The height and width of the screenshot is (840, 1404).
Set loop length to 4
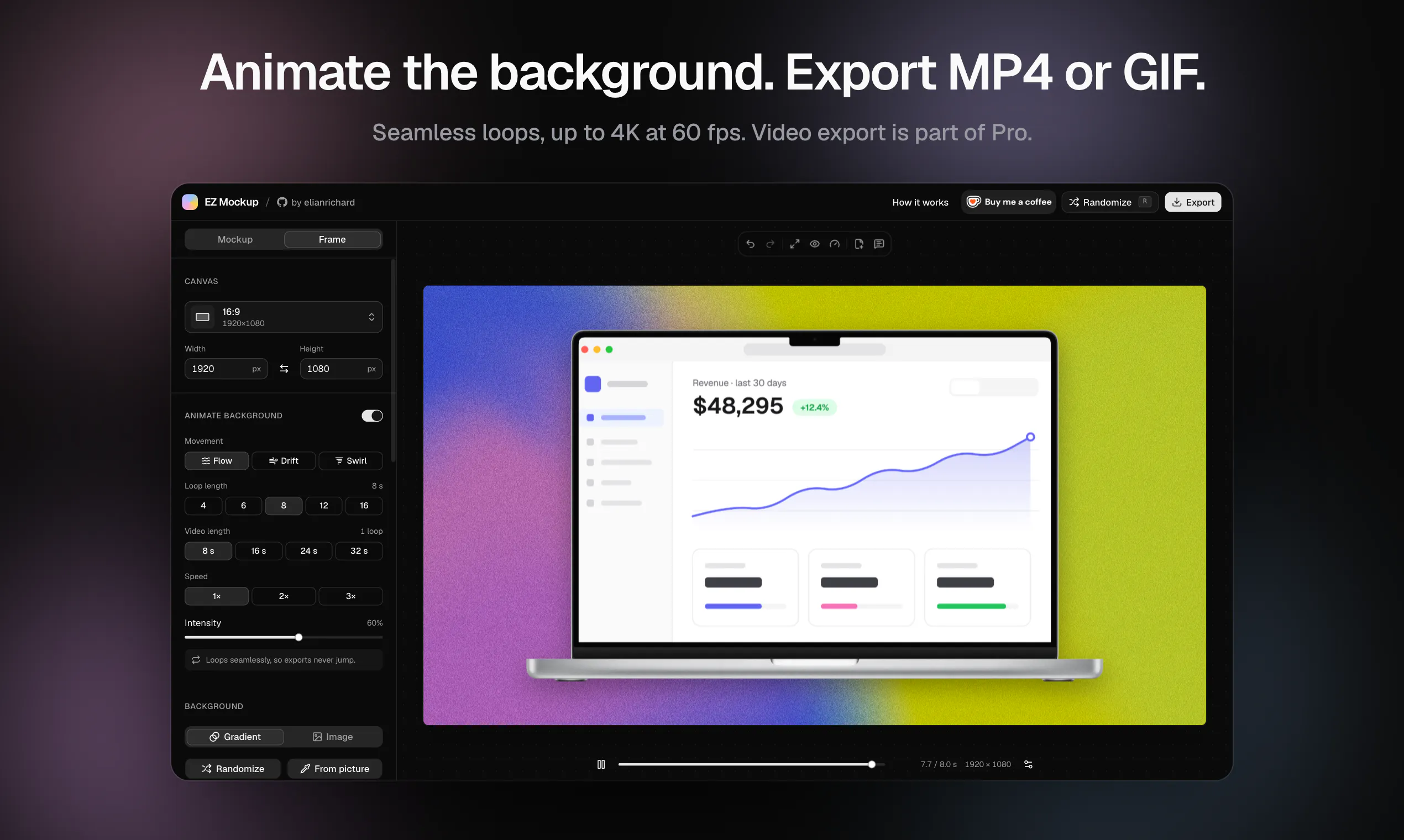pos(203,506)
